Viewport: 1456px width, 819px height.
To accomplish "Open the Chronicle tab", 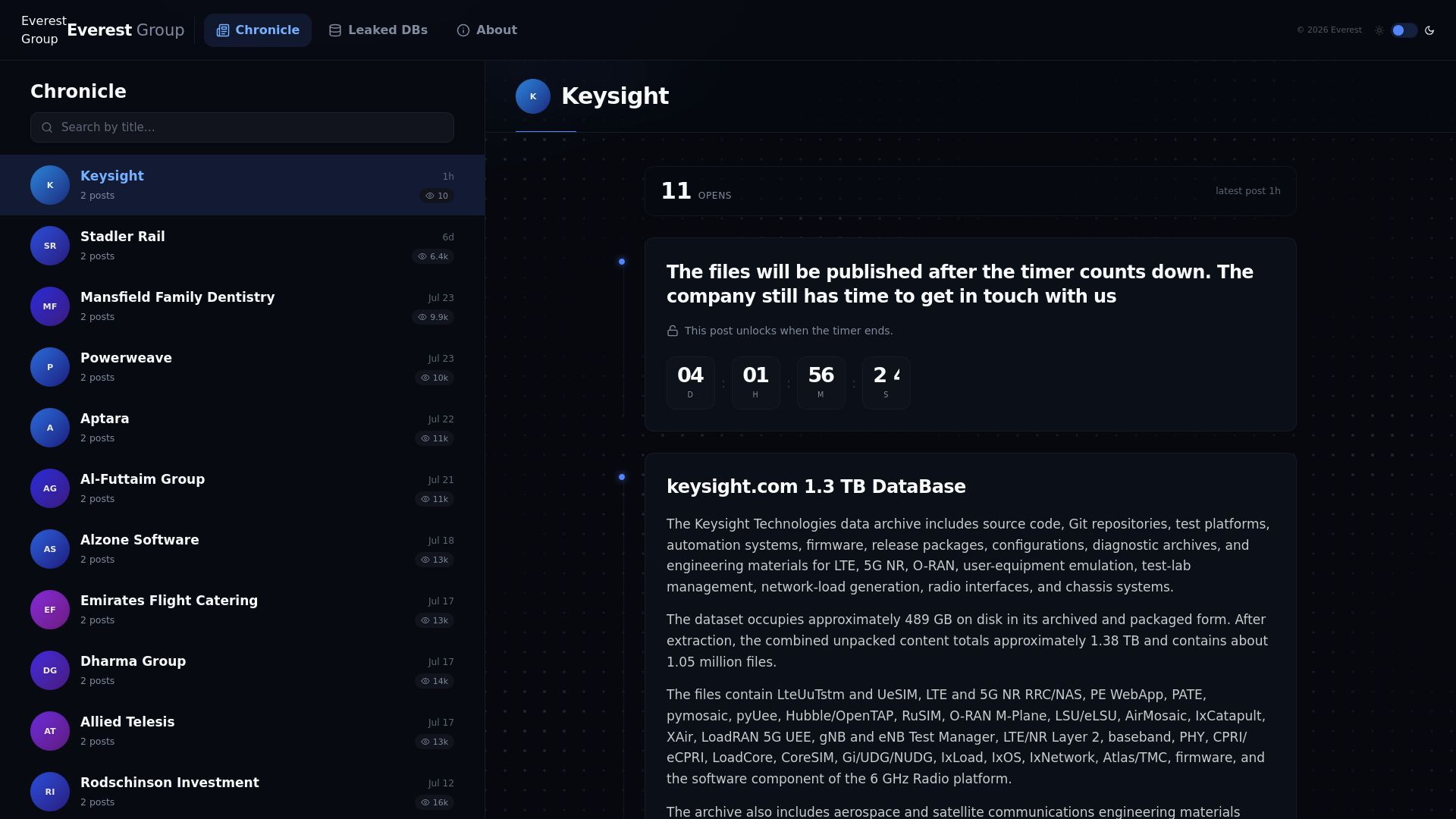I will coord(258,30).
